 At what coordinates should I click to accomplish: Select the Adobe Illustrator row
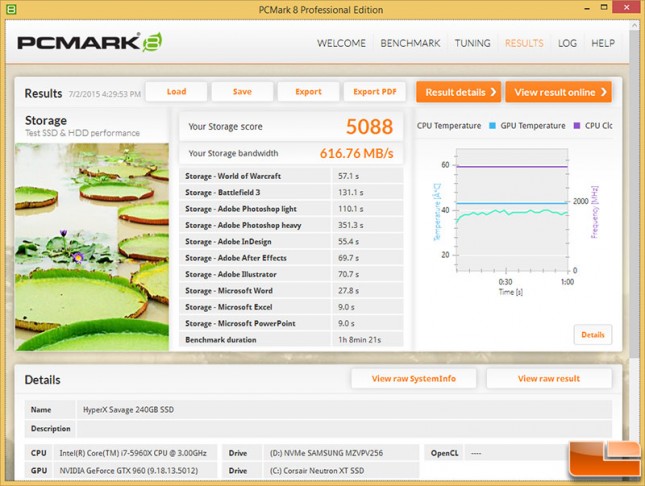point(291,274)
